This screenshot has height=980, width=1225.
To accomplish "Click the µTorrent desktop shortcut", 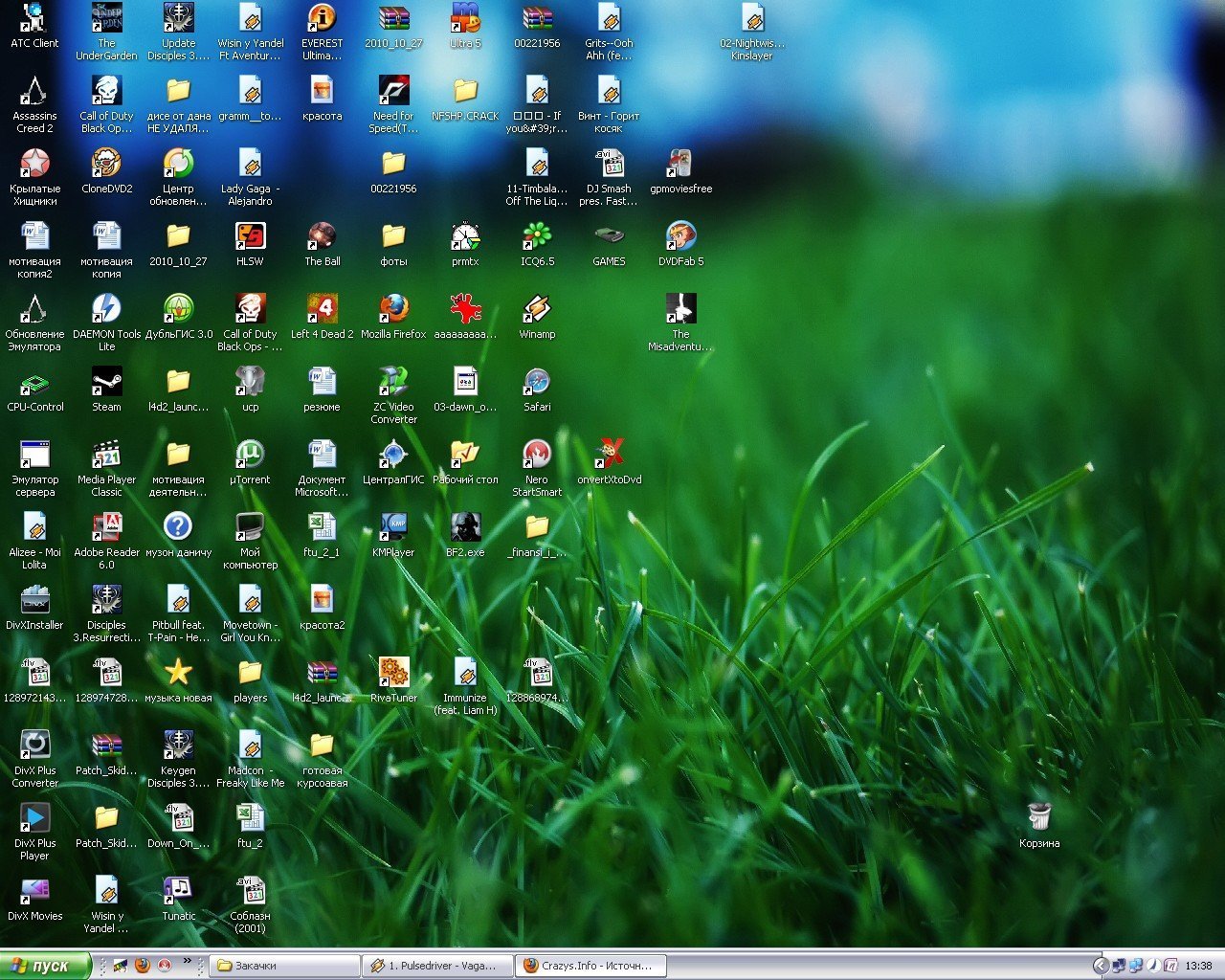I will [250, 455].
